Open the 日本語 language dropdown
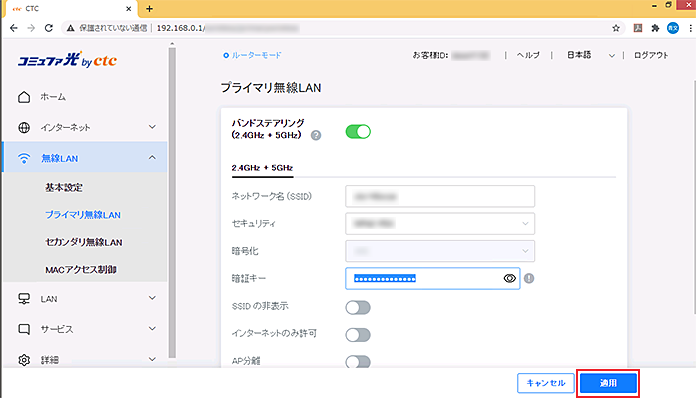This screenshot has width=696, height=398. tap(591, 55)
